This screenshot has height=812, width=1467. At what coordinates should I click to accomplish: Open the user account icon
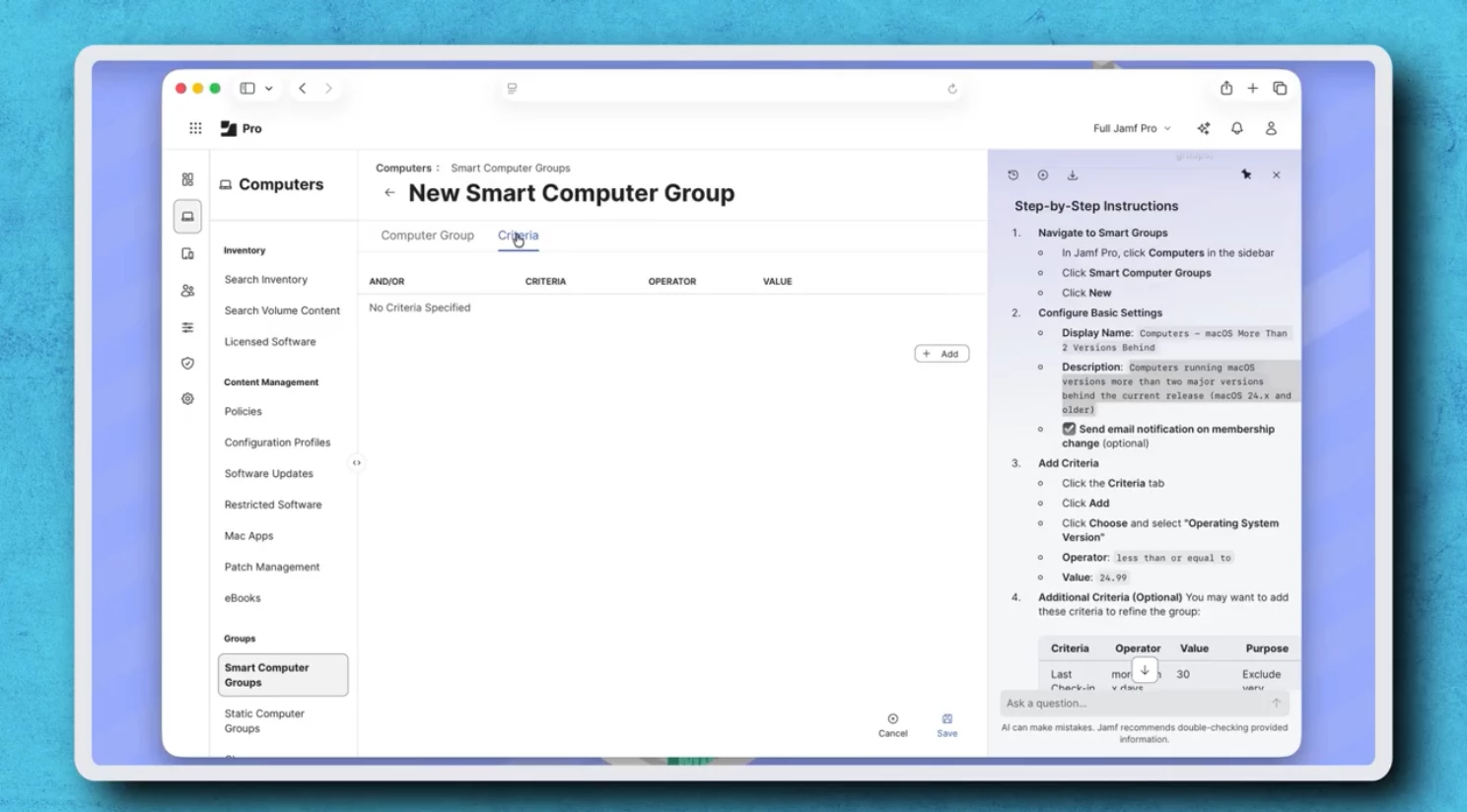click(x=1271, y=128)
